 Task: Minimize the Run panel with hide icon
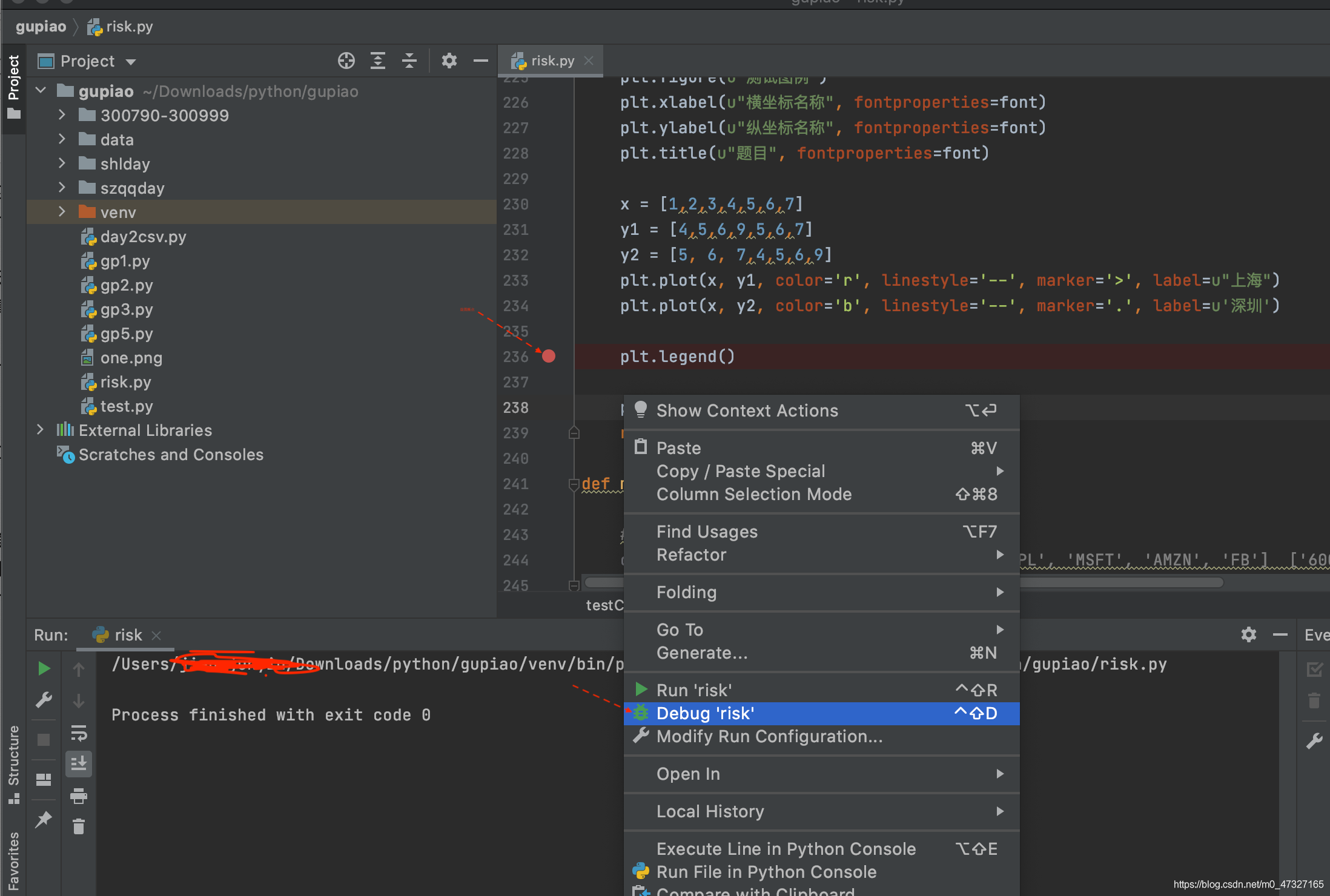tap(1280, 634)
